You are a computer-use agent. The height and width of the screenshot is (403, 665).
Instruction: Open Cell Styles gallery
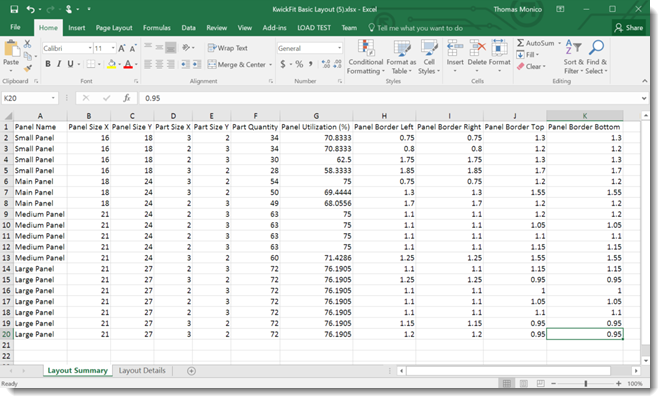point(429,57)
